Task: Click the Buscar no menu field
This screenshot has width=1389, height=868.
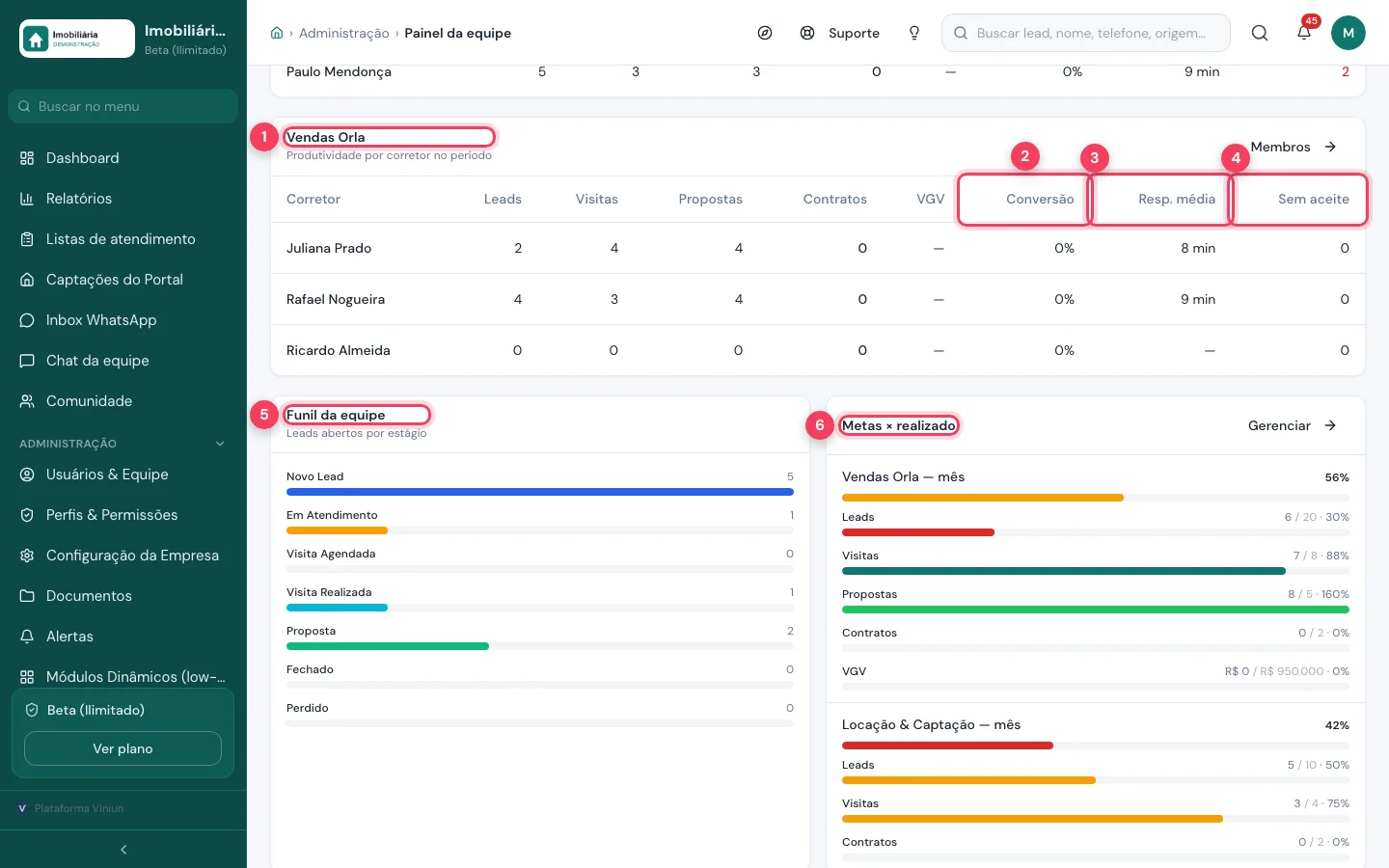Action: (123, 106)
